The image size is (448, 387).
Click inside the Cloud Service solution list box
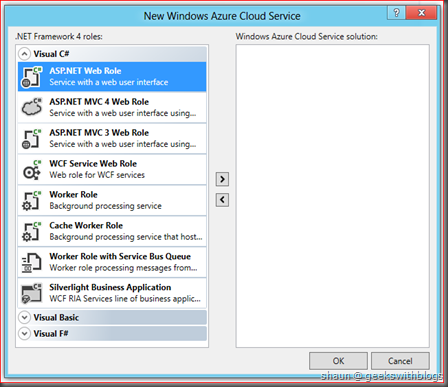332,196
